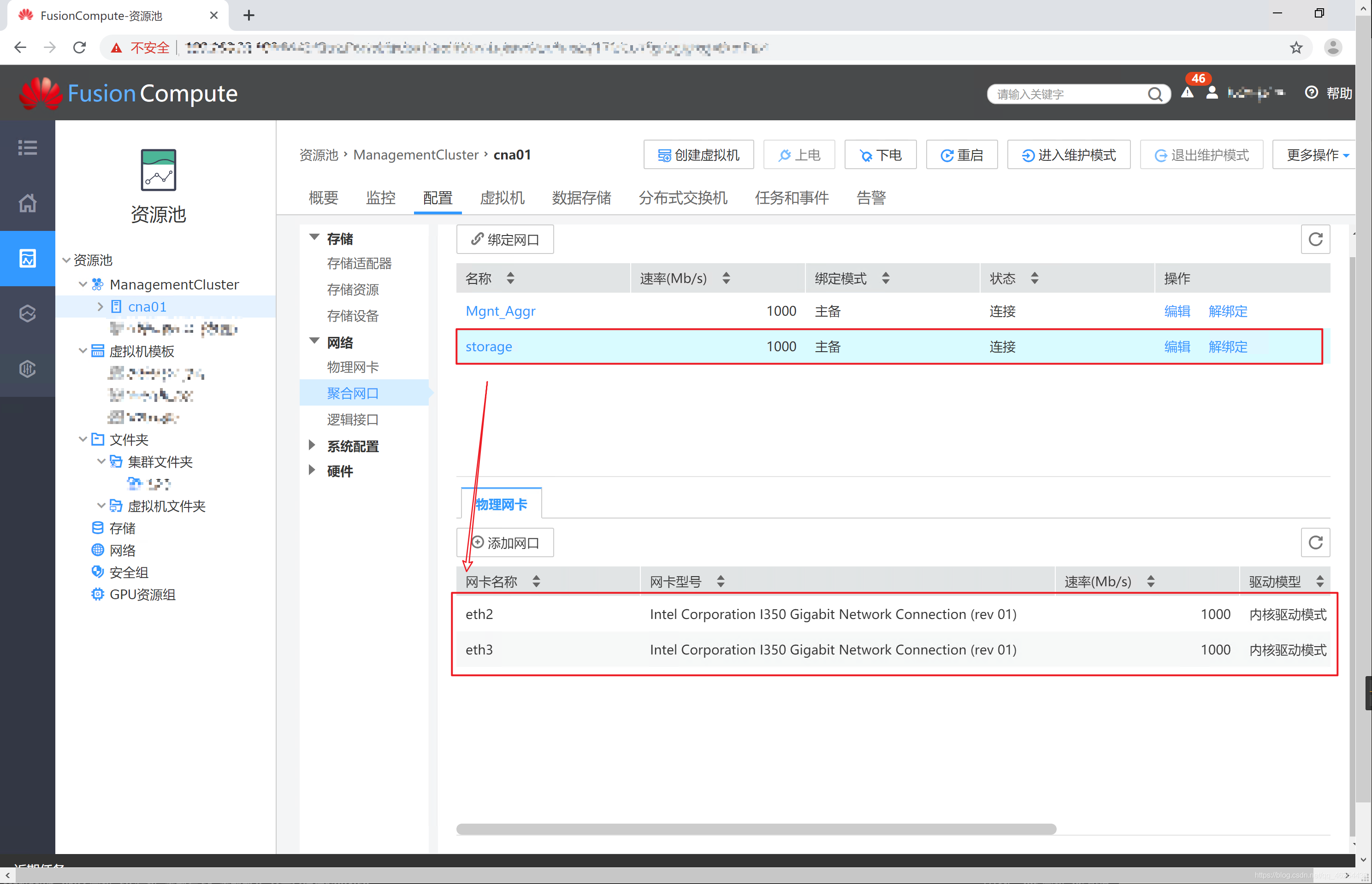Sort by 绑定模式 column arrows

pos(886,278)
